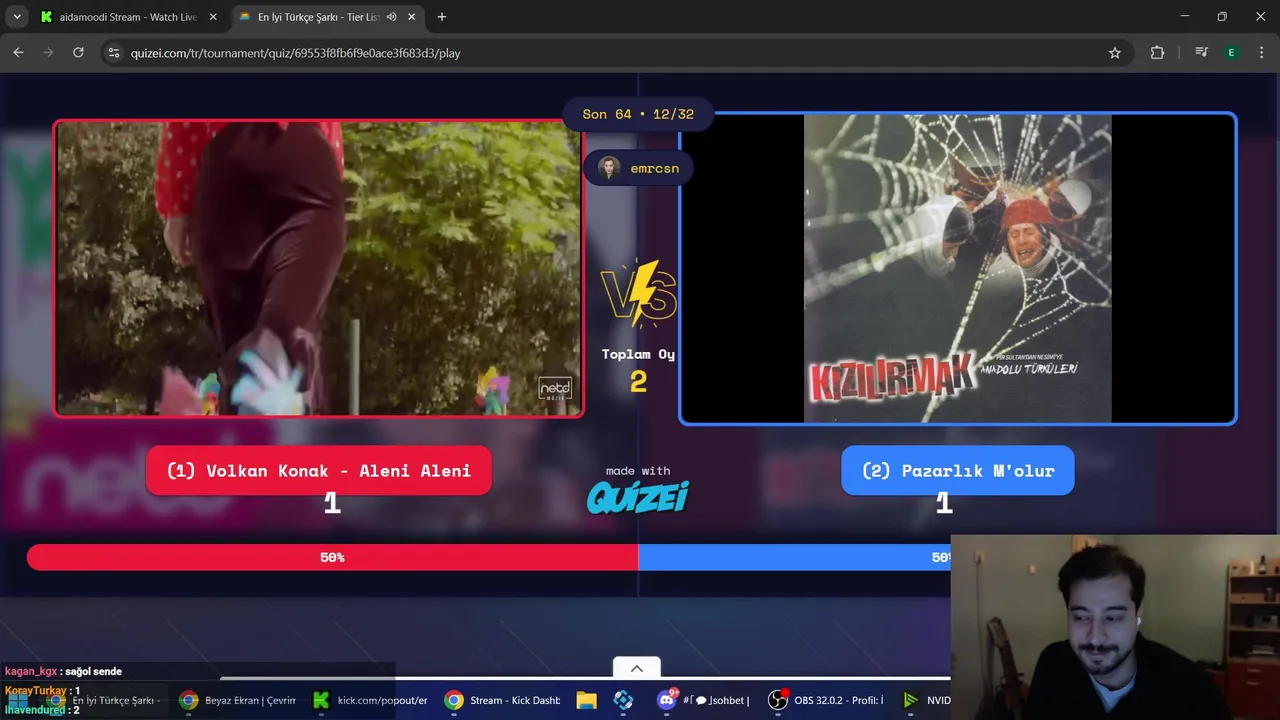
Task: Click the Volkan Konak video thumbnail
Action: (319, 268)
